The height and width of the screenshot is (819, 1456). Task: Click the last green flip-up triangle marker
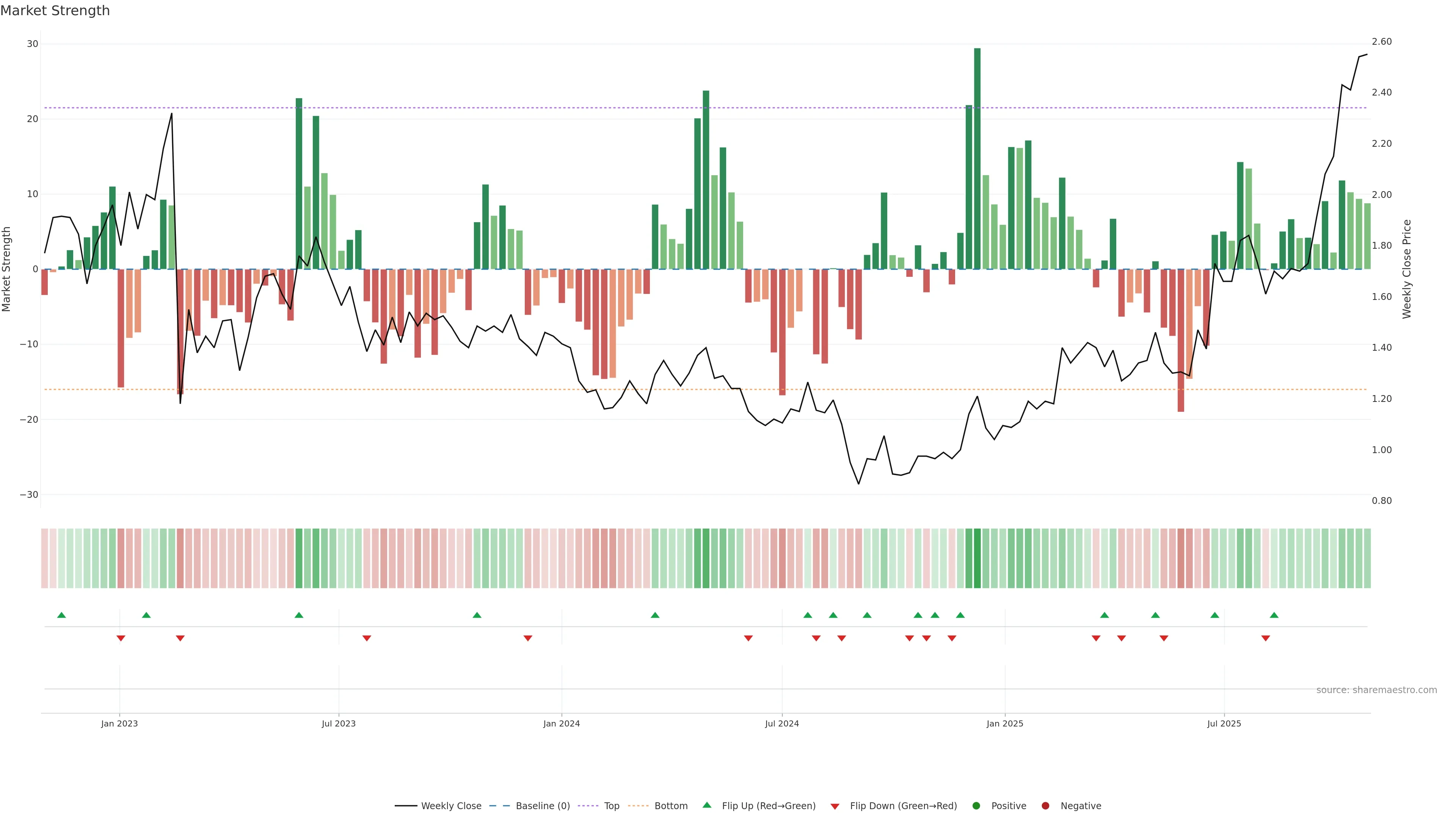click(1274, 615)
